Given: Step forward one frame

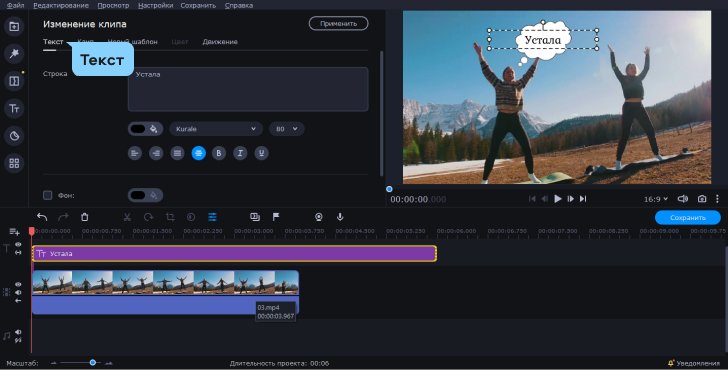Looking at the screenshot, I should [x=571, y=199].
